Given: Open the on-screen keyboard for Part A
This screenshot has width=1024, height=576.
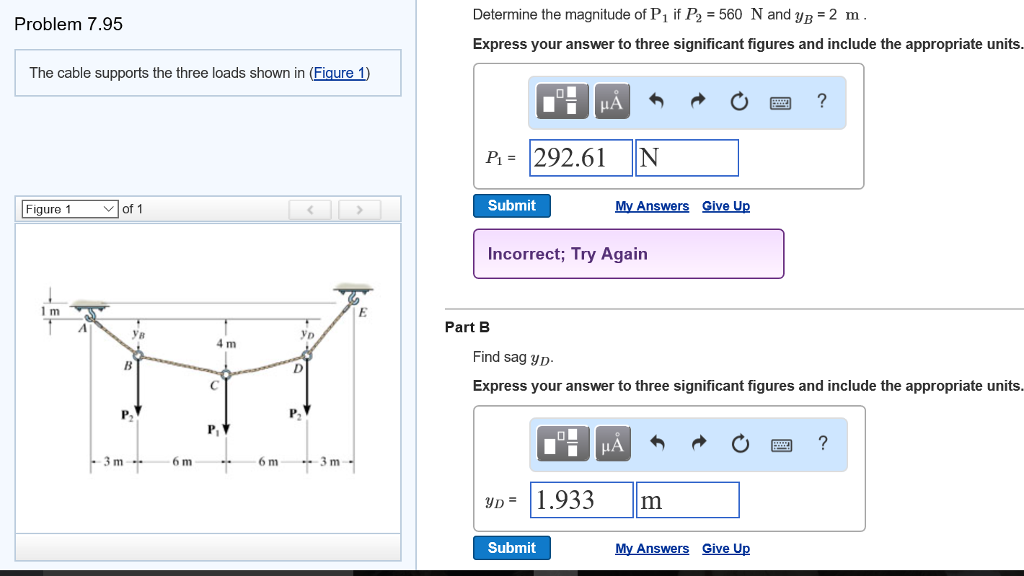Looking at the screenshot, I should pyautogui.click(x=782, y=101).
